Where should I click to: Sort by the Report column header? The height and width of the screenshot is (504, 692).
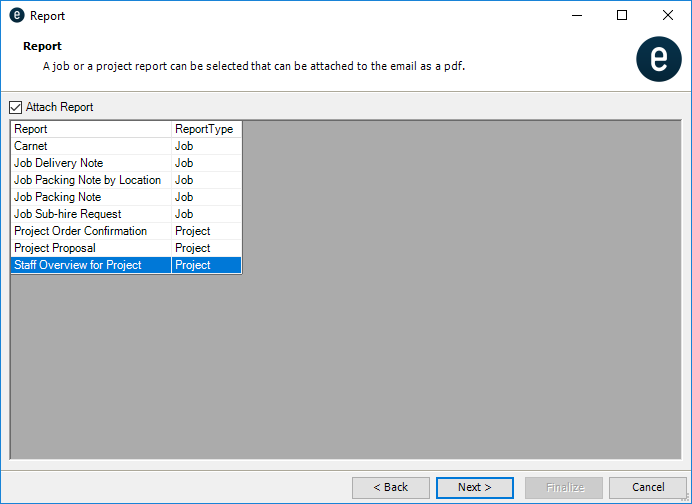(90, 129)
